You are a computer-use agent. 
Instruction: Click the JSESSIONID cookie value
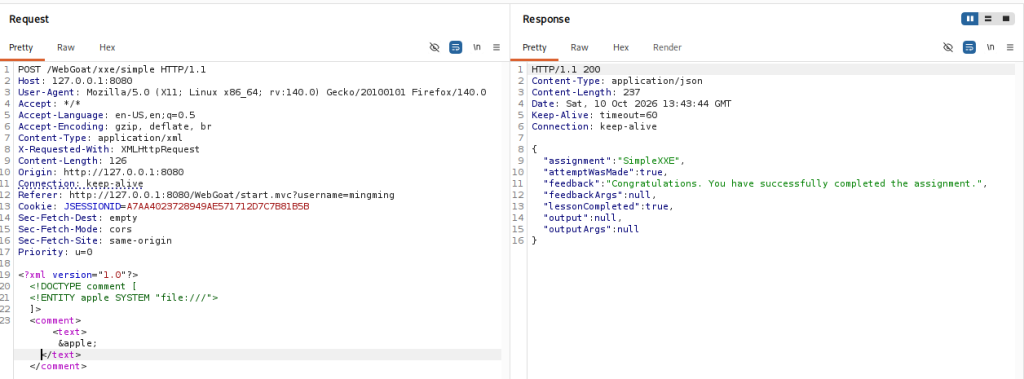click(x=217, y=206)
